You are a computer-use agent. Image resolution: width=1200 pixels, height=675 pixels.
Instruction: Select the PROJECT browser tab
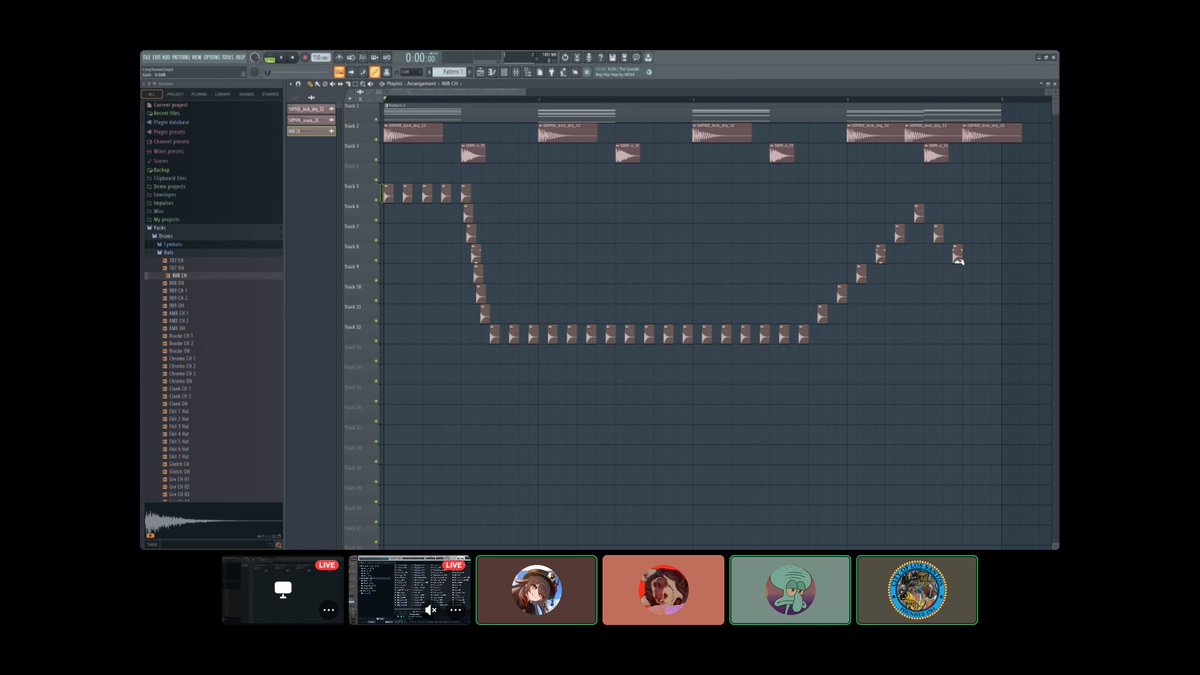(175, 94)
